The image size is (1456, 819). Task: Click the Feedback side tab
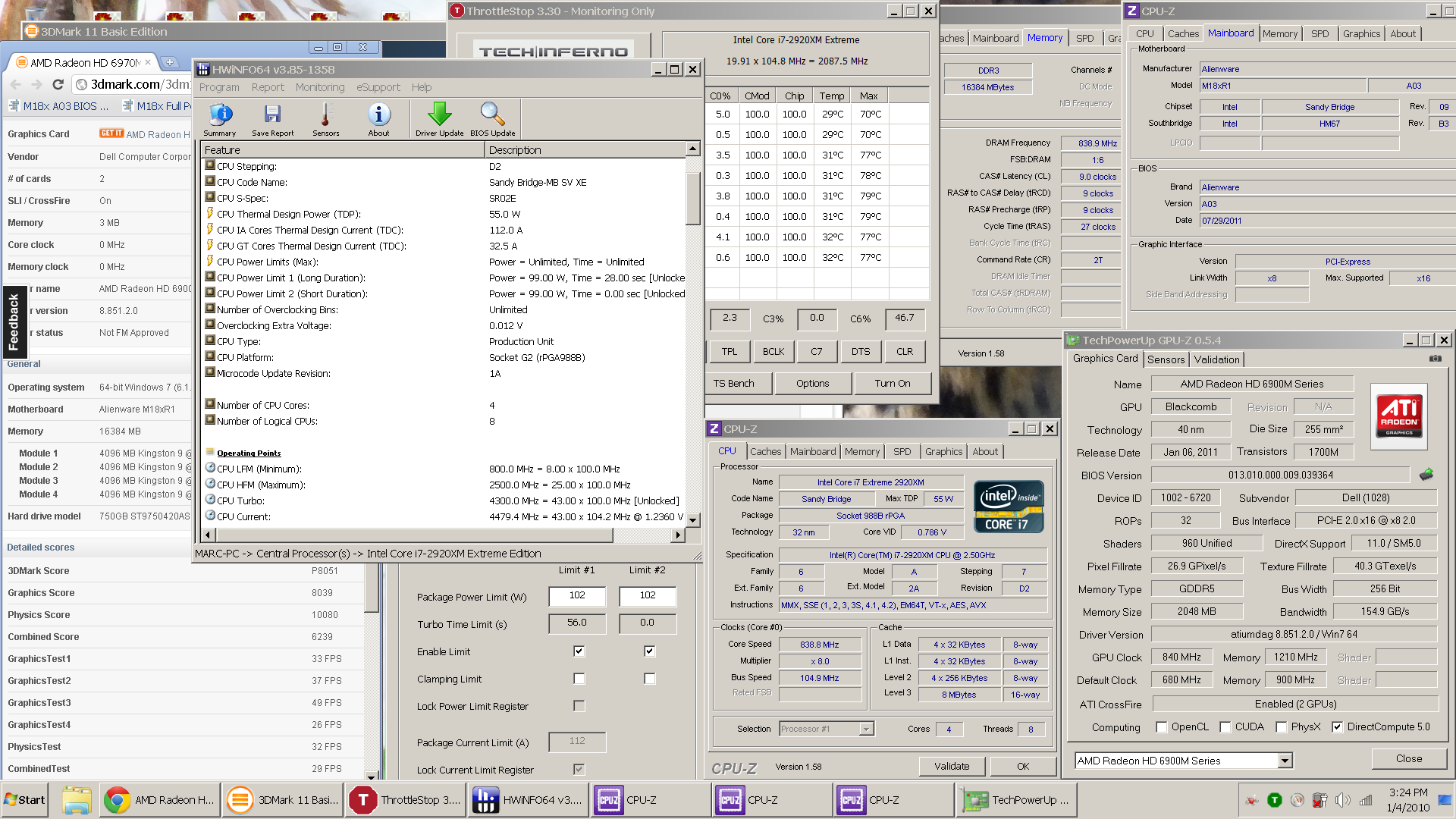(x=14, y=322)
